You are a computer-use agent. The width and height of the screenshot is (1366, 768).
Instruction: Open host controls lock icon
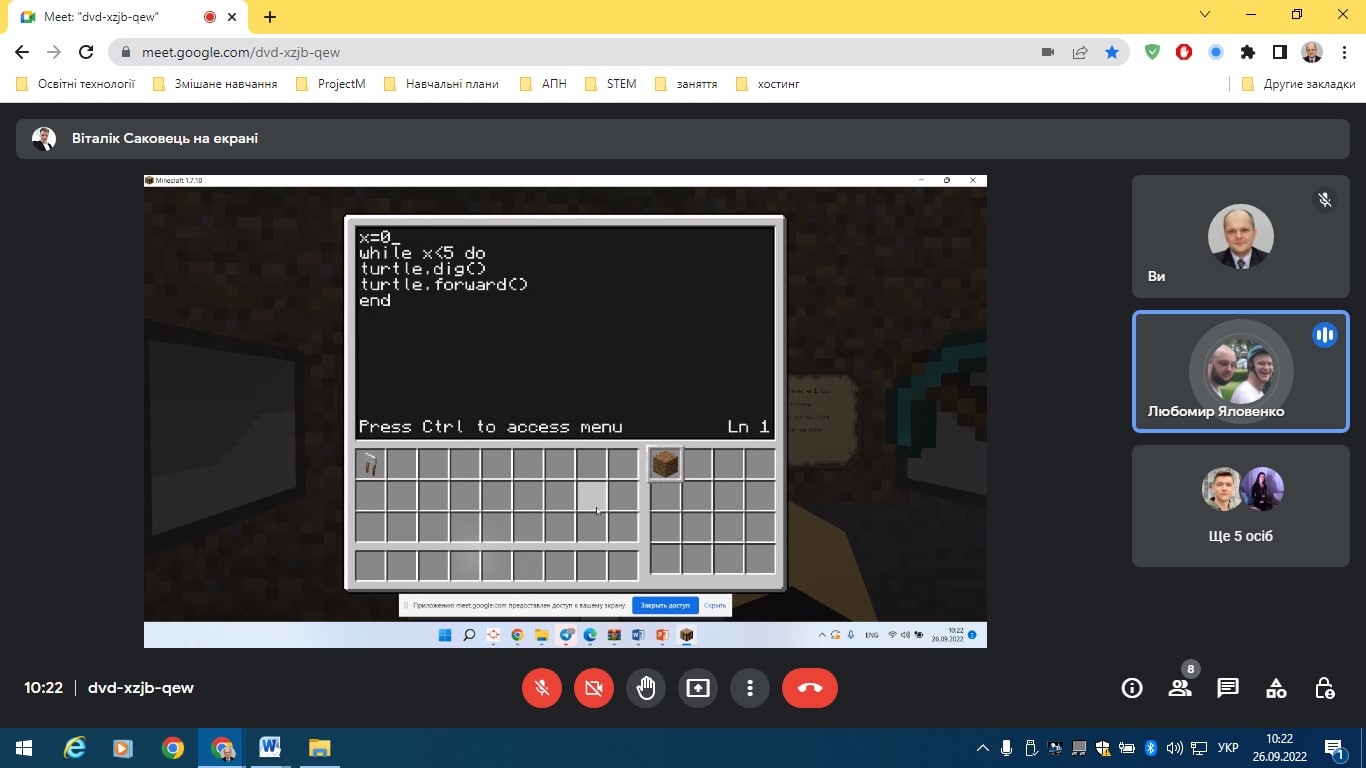[x=1324, y=688]
